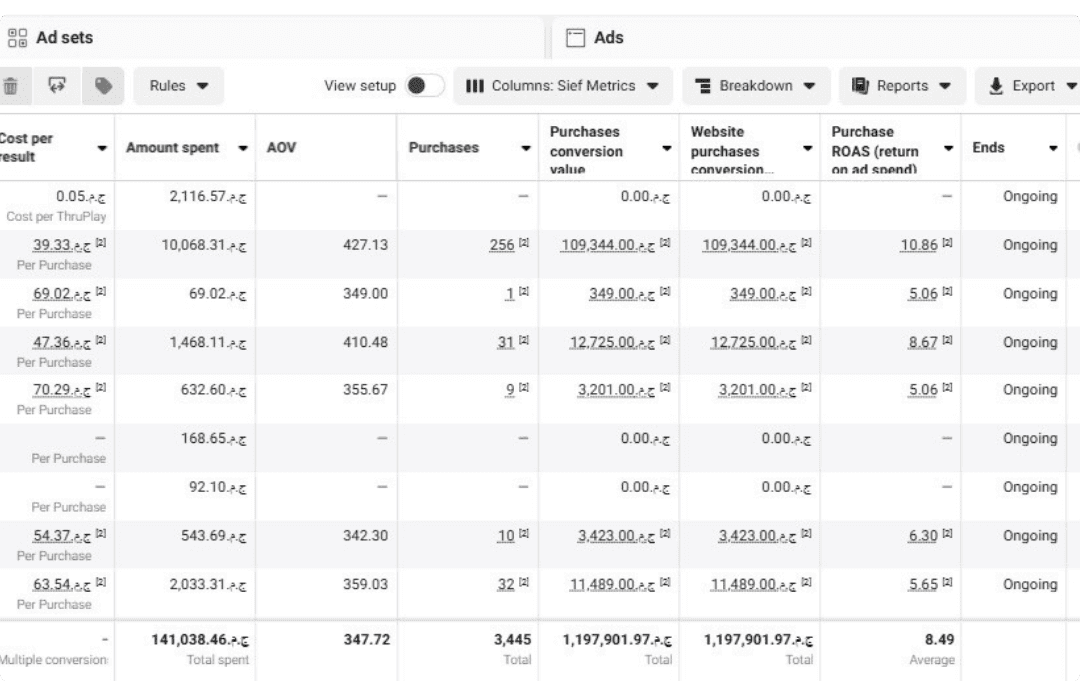This screenshot has height=695, width=1080.
Task: Click the 69.02 cost per purchase link
Action: (x=61, y=294)
